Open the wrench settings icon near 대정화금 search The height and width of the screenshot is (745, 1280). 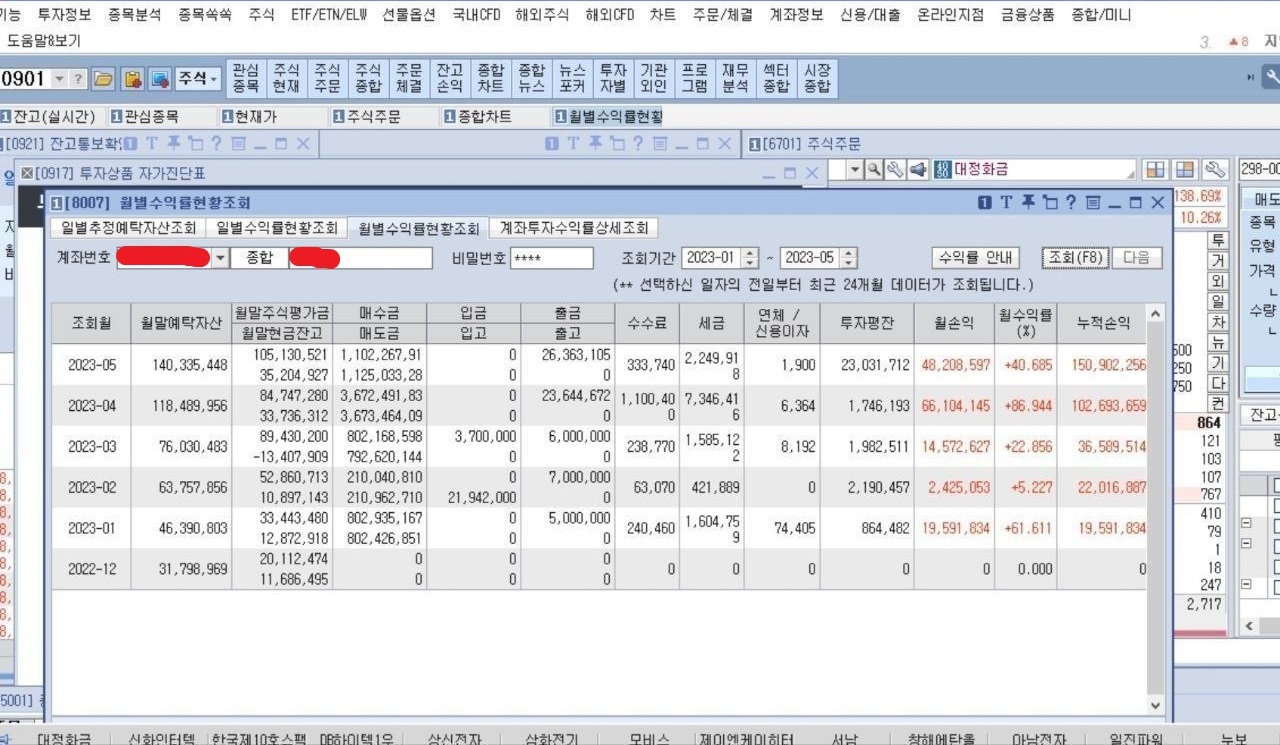[x=895, y=168]
